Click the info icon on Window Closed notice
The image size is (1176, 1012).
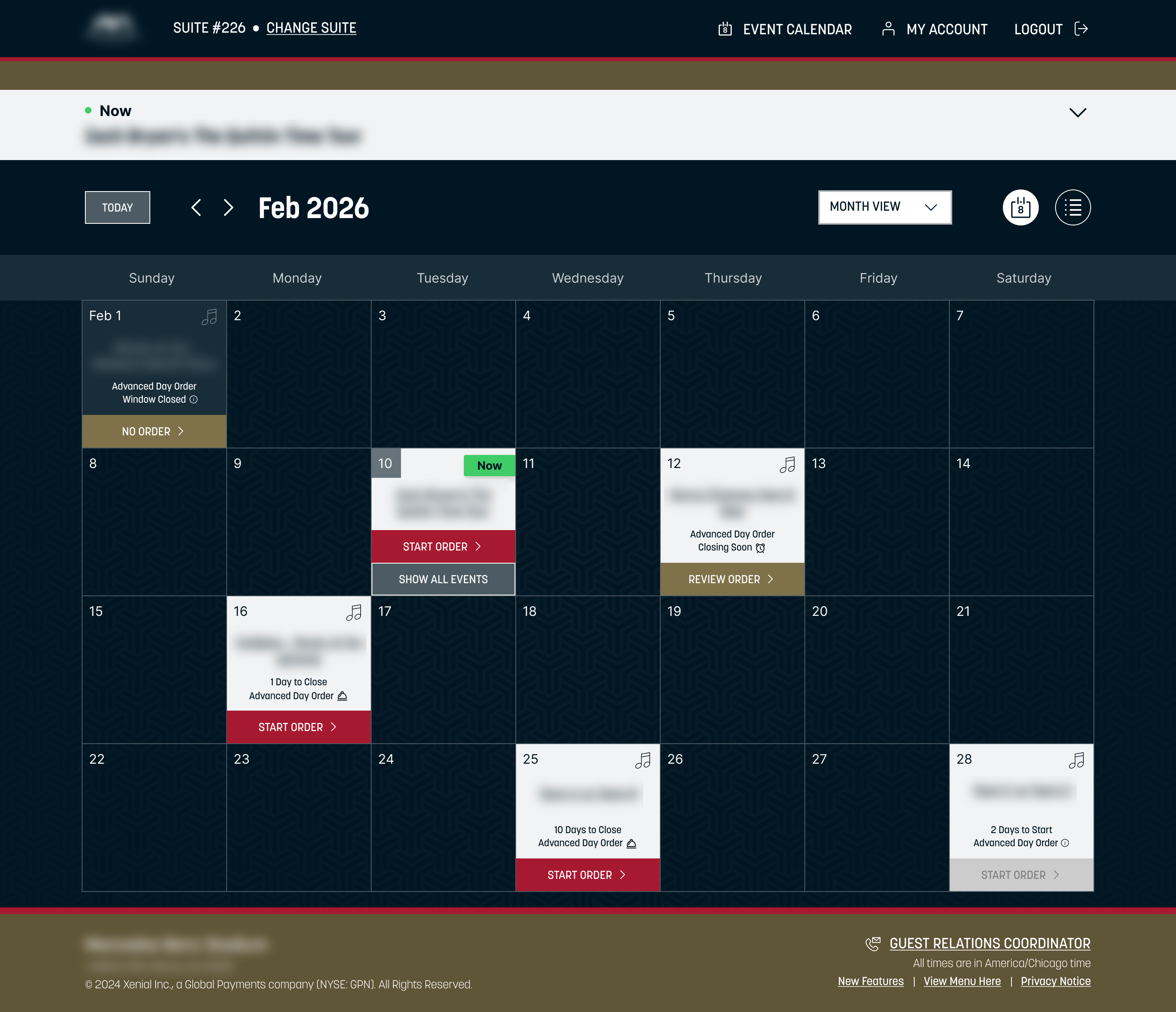pyautogui.click(x=193, y=399)
